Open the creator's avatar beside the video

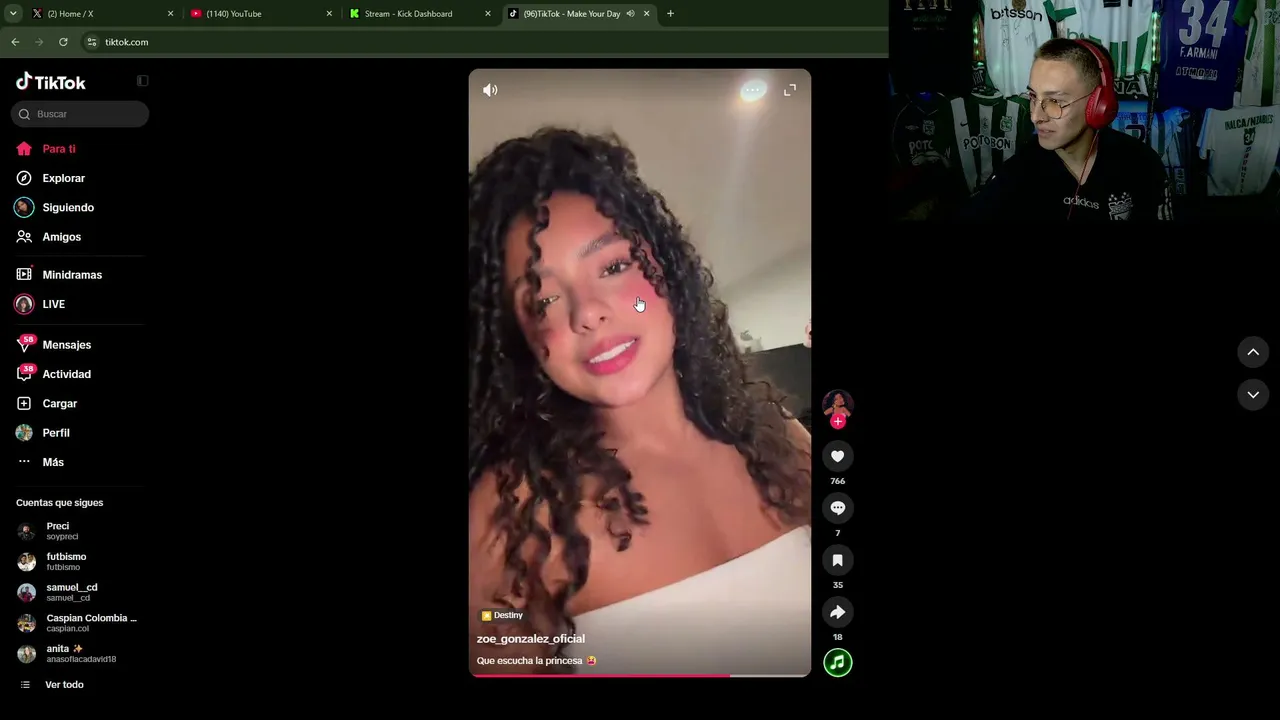click(x=838, y=404)
